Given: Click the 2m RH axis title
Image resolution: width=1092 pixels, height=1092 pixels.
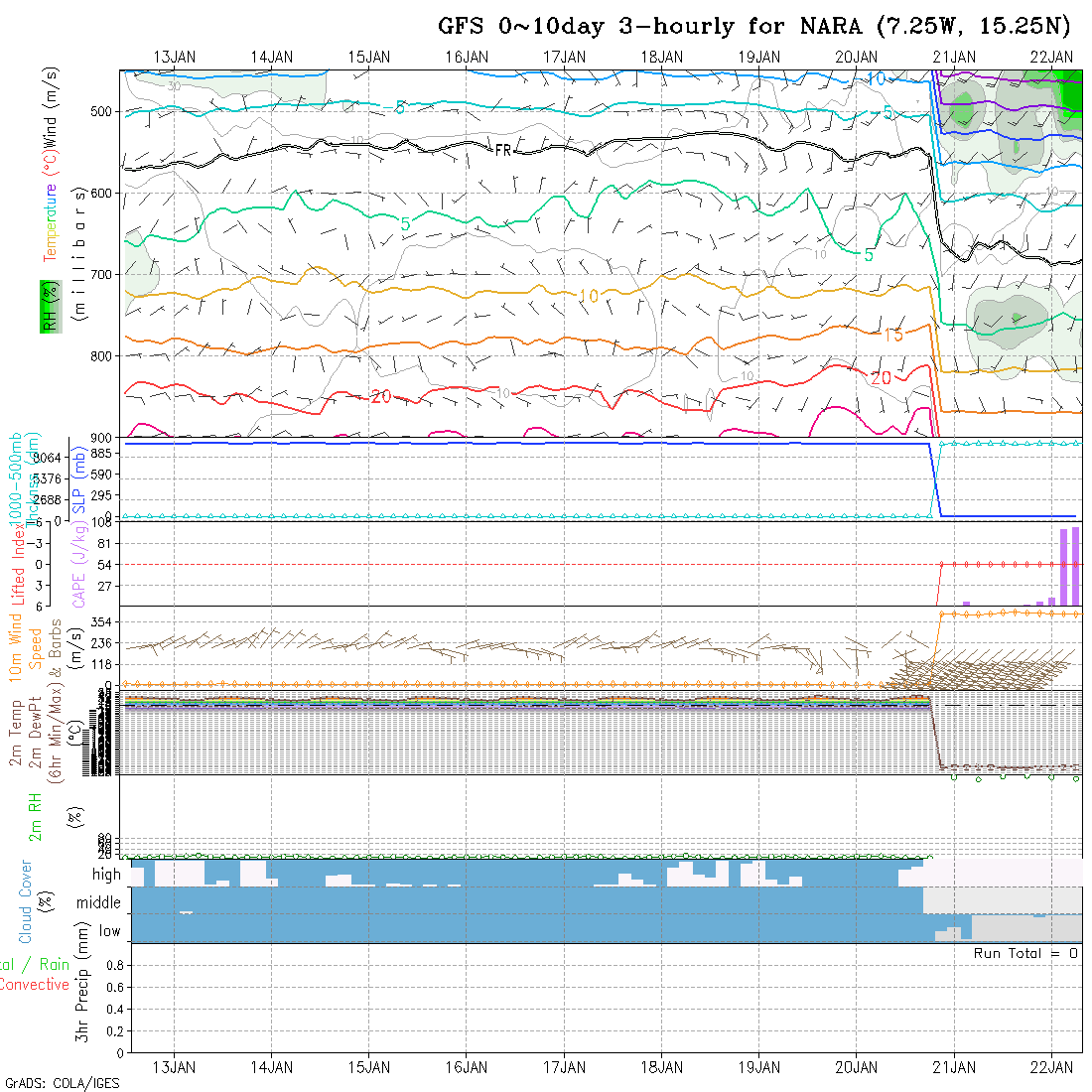Looking at the screenshot, I should click(x=35, y=815).
